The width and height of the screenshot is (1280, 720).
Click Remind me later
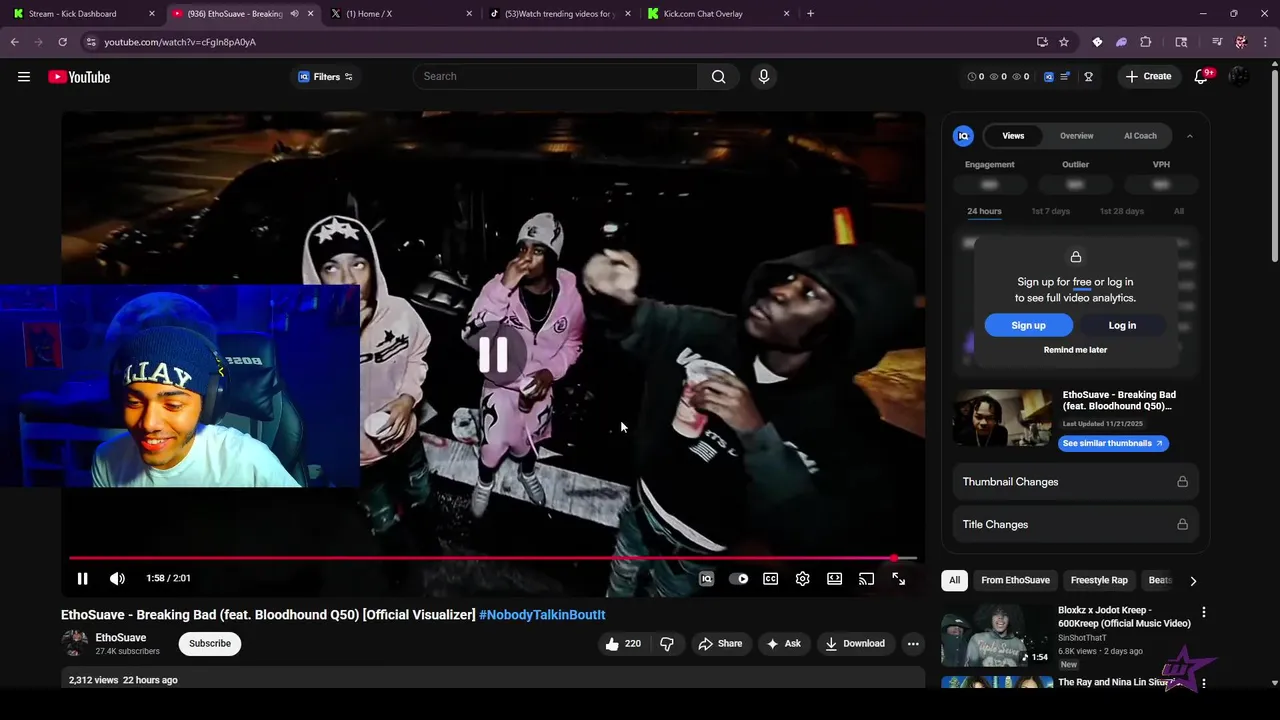1075,350
